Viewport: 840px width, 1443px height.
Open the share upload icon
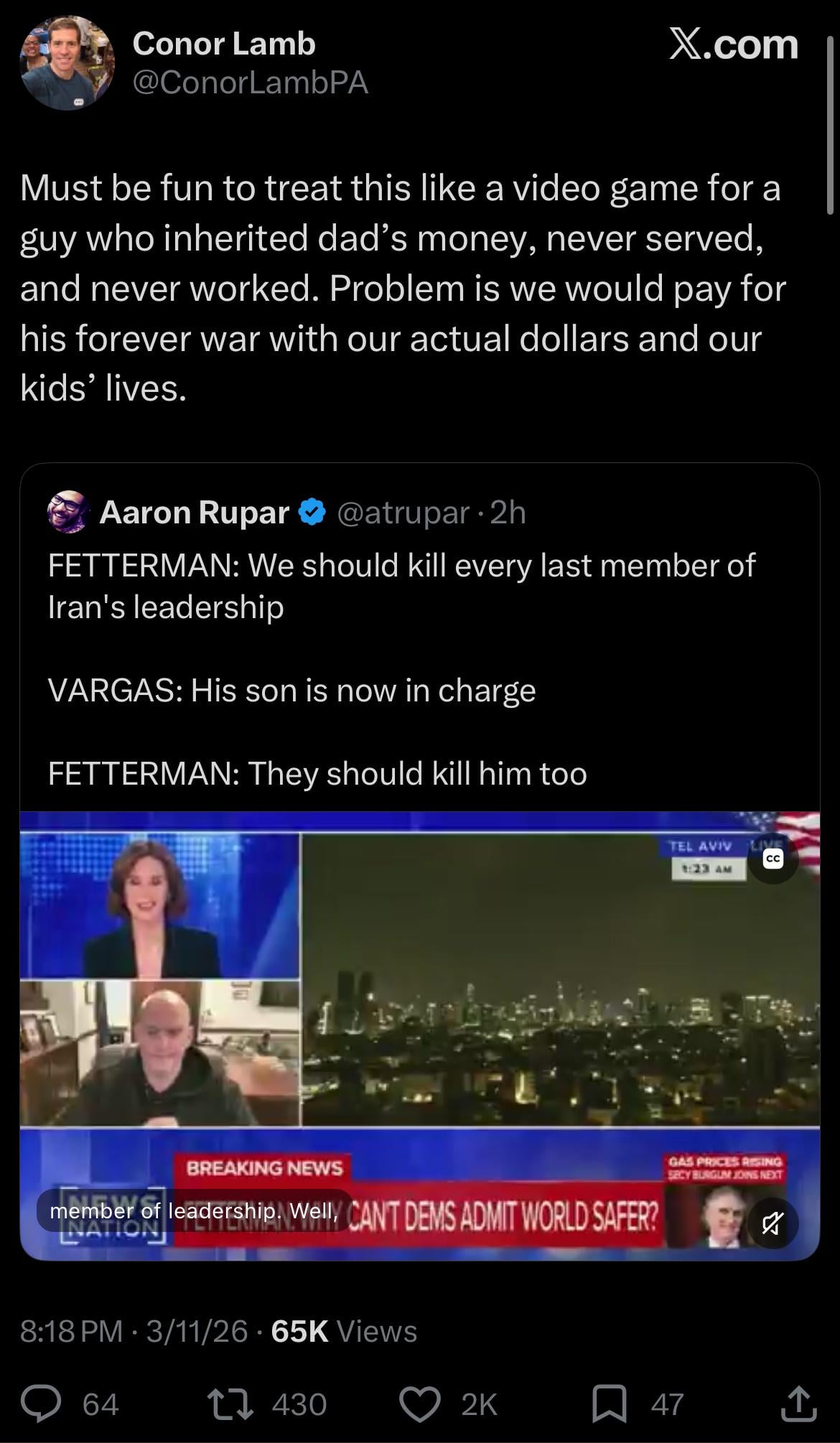pyautogui.click(x=798, y=1404)
